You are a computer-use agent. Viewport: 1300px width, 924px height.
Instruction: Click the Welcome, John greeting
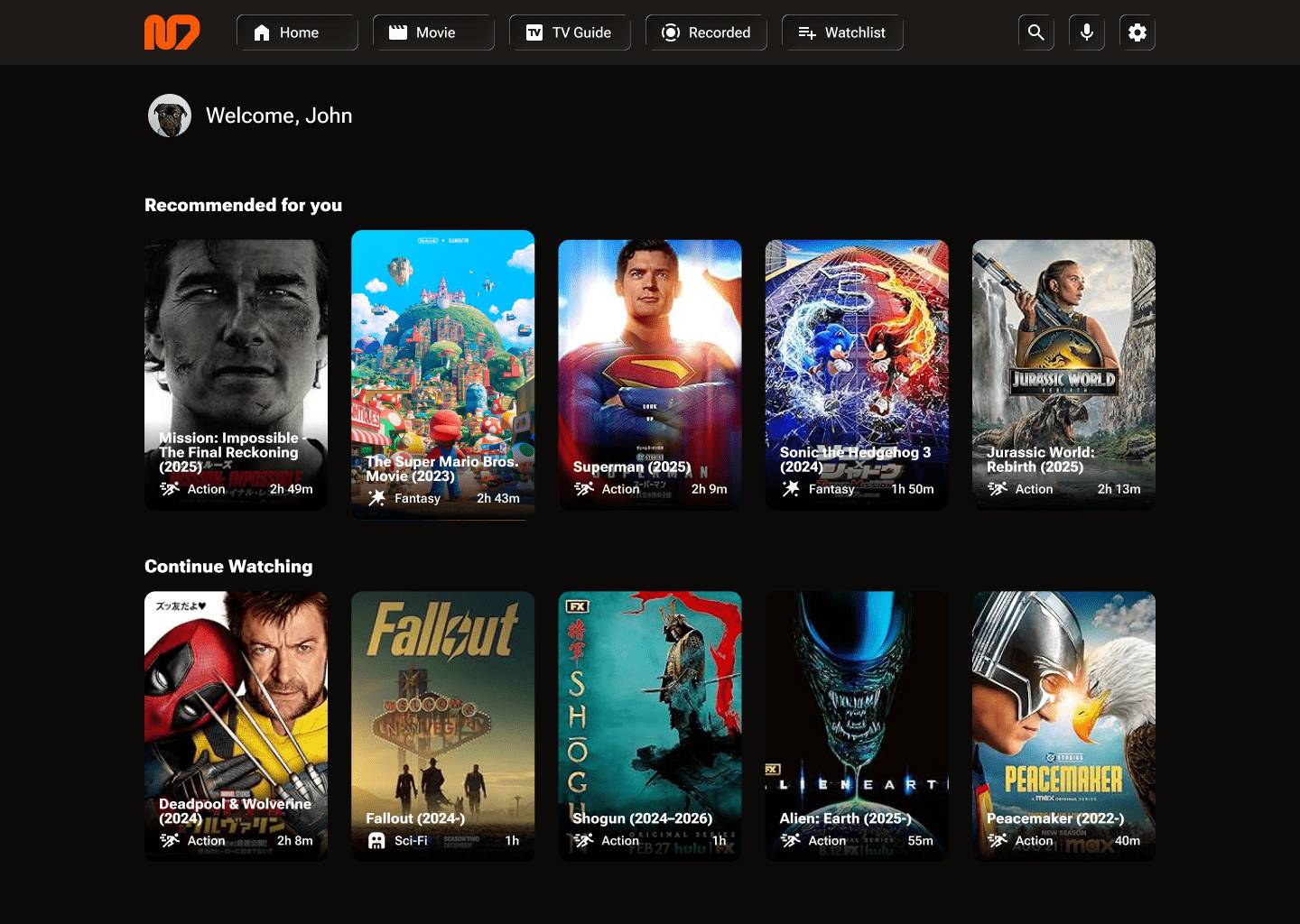click(279, 115)
